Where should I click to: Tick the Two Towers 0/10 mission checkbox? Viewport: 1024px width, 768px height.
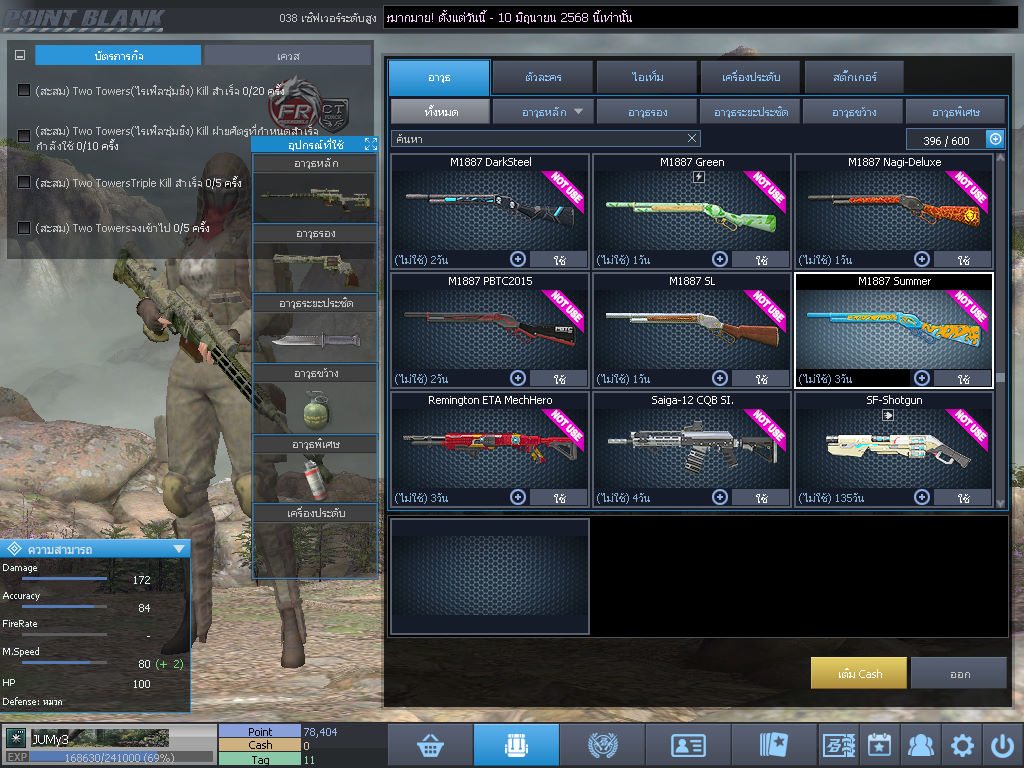tap(24, 136)
